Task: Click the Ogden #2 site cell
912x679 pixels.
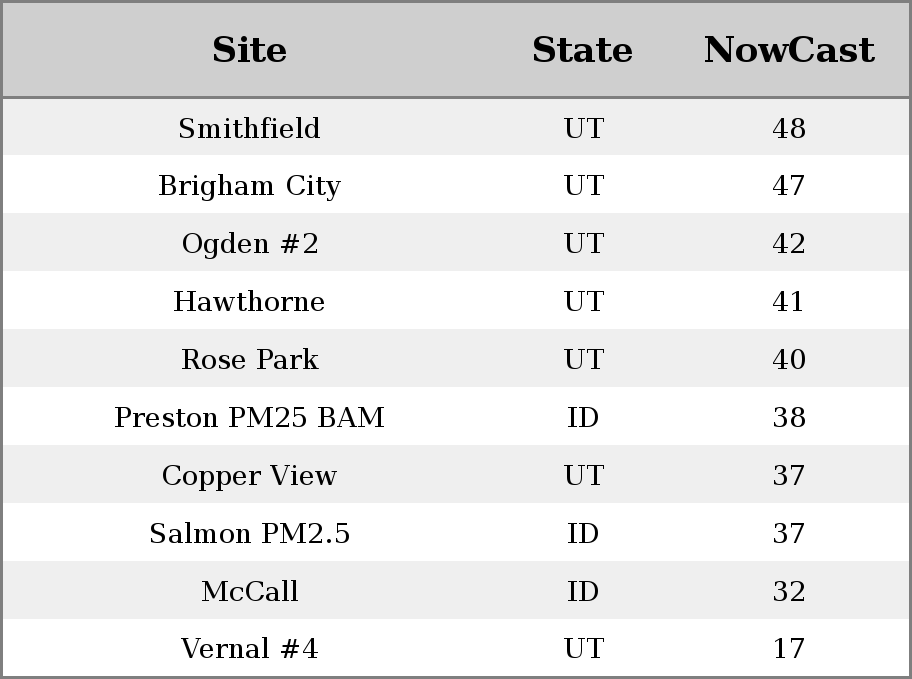Action: tap(249, 244)
